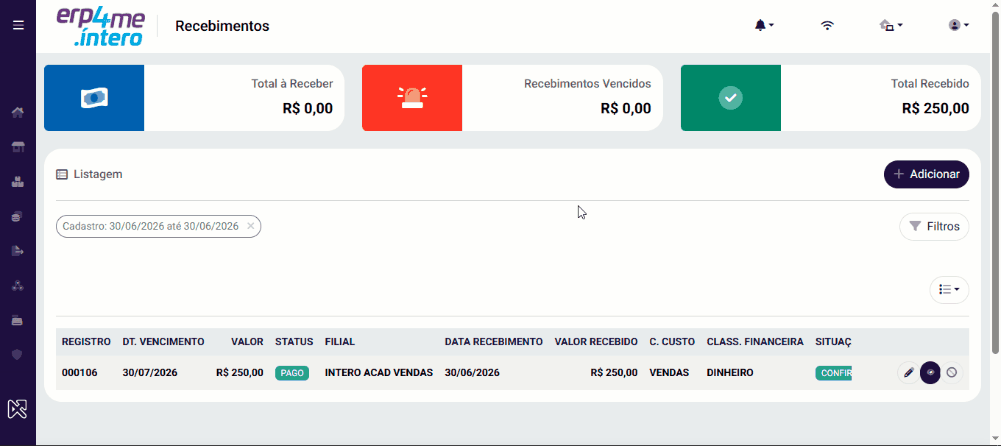Sort by VALOR column header

248,342
